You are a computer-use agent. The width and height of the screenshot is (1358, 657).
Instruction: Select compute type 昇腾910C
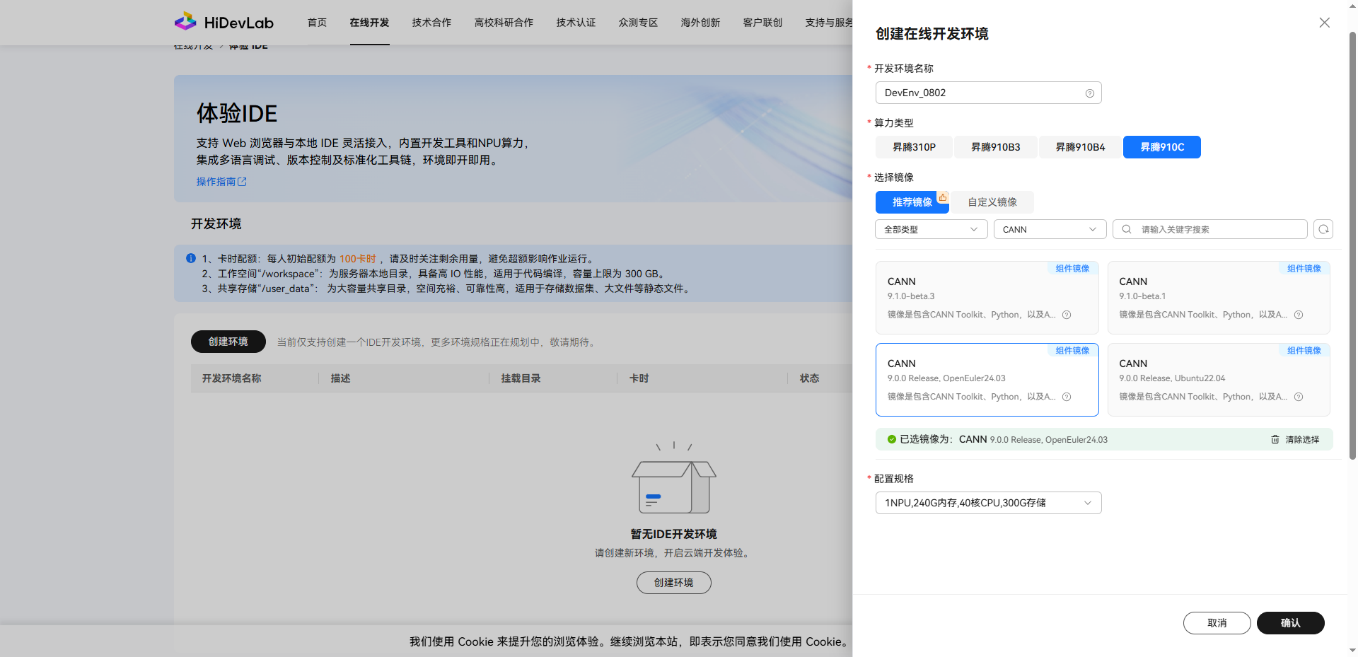[1162, 147]
